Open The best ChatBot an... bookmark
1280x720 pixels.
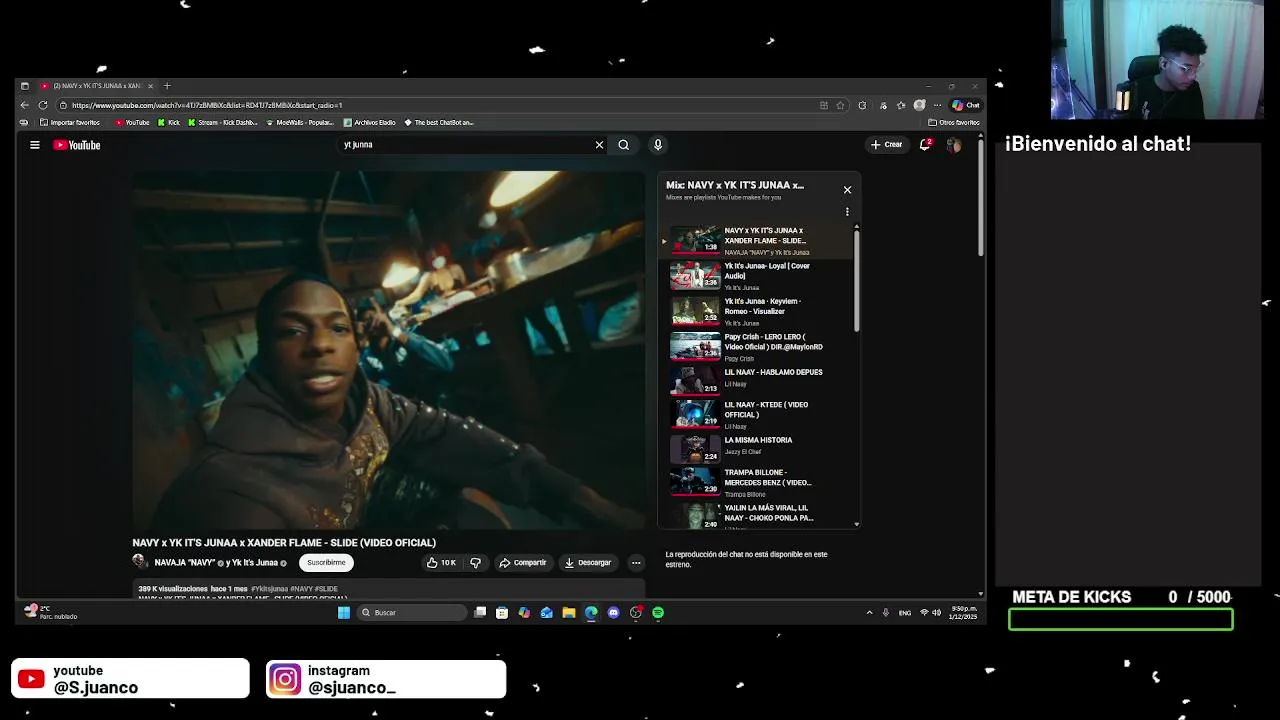[x=439, y=123]
